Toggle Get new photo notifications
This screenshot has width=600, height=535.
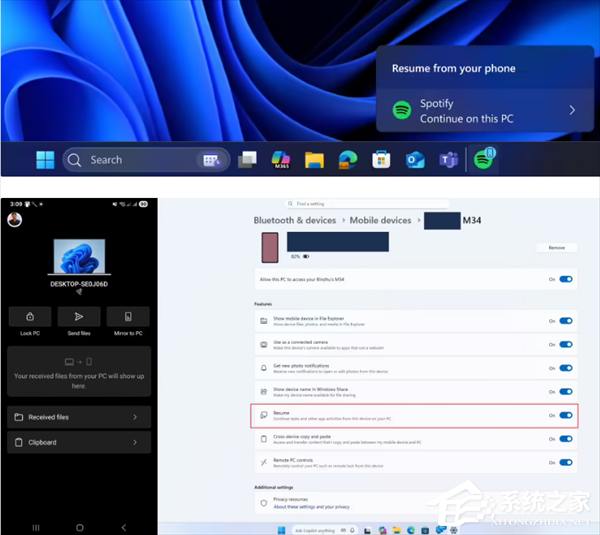pos(566,368)
